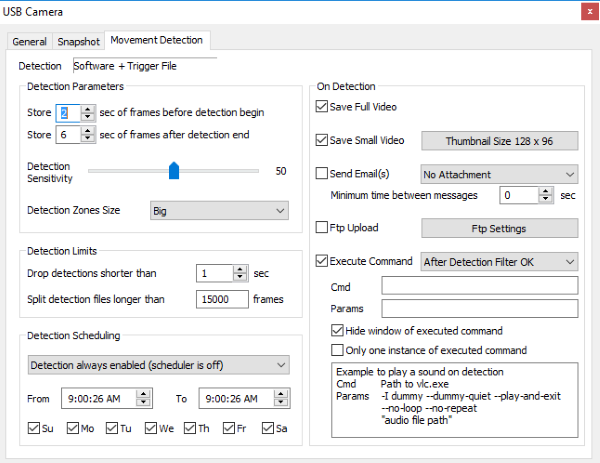Screen dimensions: 600x463
Task: Increase the drop detections shorter than value
Action: (239, 268)
